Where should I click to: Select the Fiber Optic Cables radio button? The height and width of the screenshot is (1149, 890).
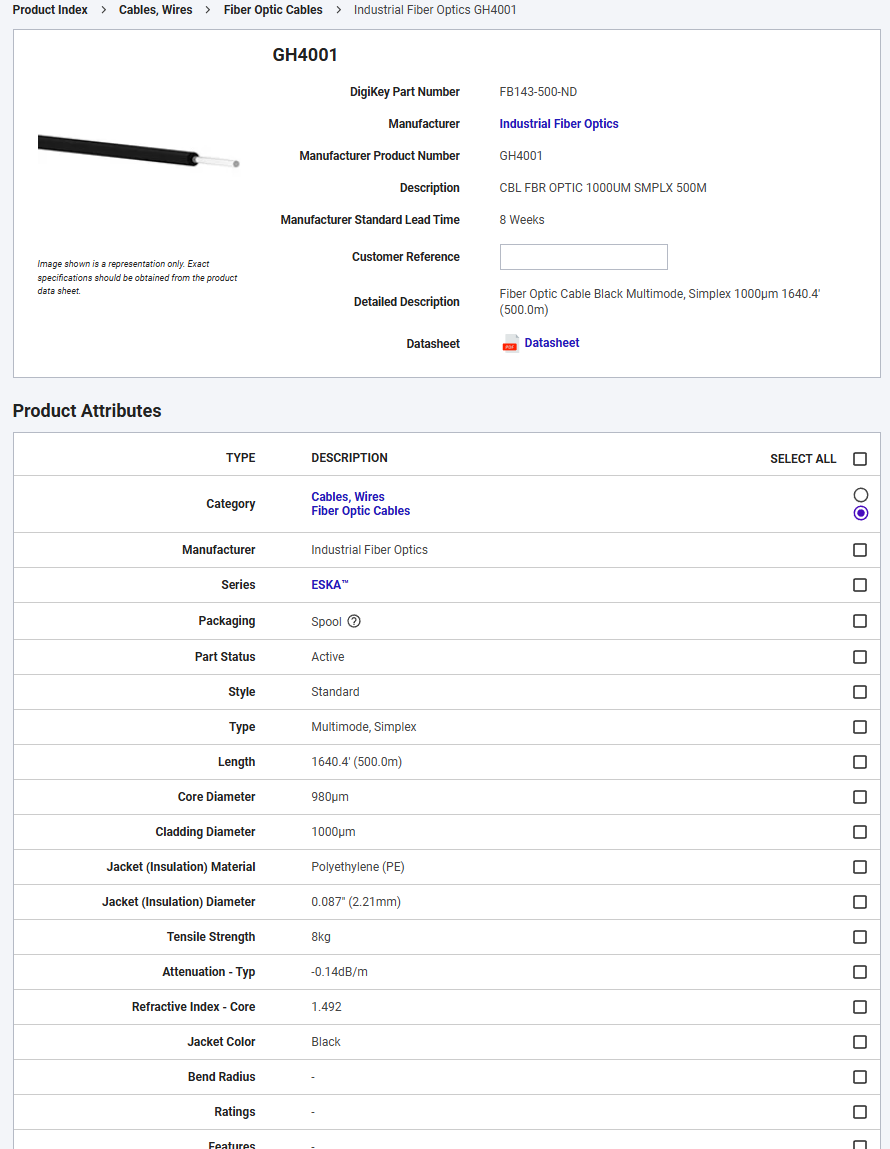859,512
